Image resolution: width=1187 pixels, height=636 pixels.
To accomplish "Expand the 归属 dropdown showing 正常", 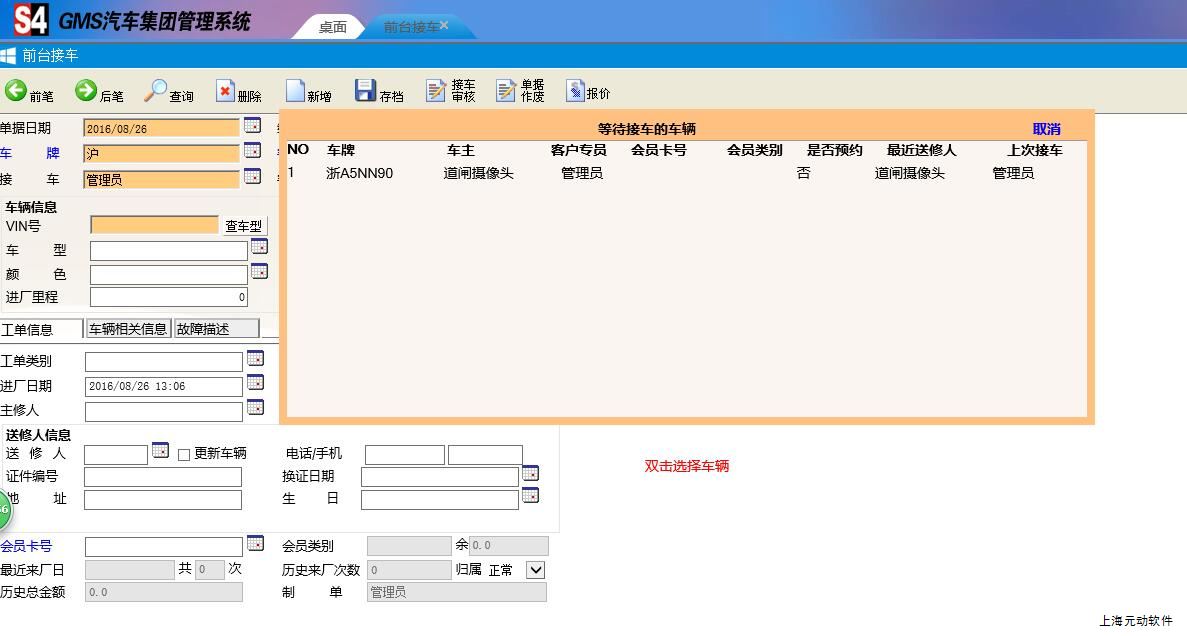I will point(535,570).
